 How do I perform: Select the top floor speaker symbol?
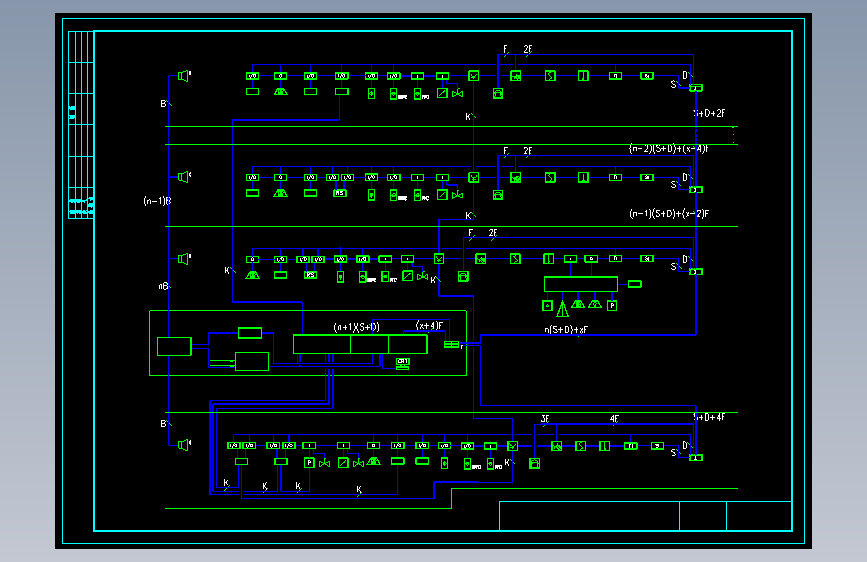(x=184, y=76)
